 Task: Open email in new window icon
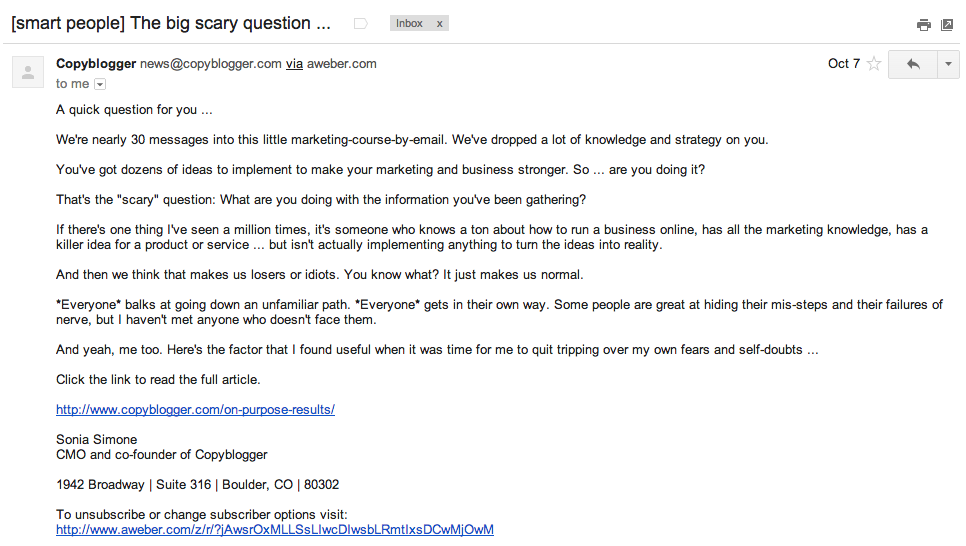tap(947, 25)
